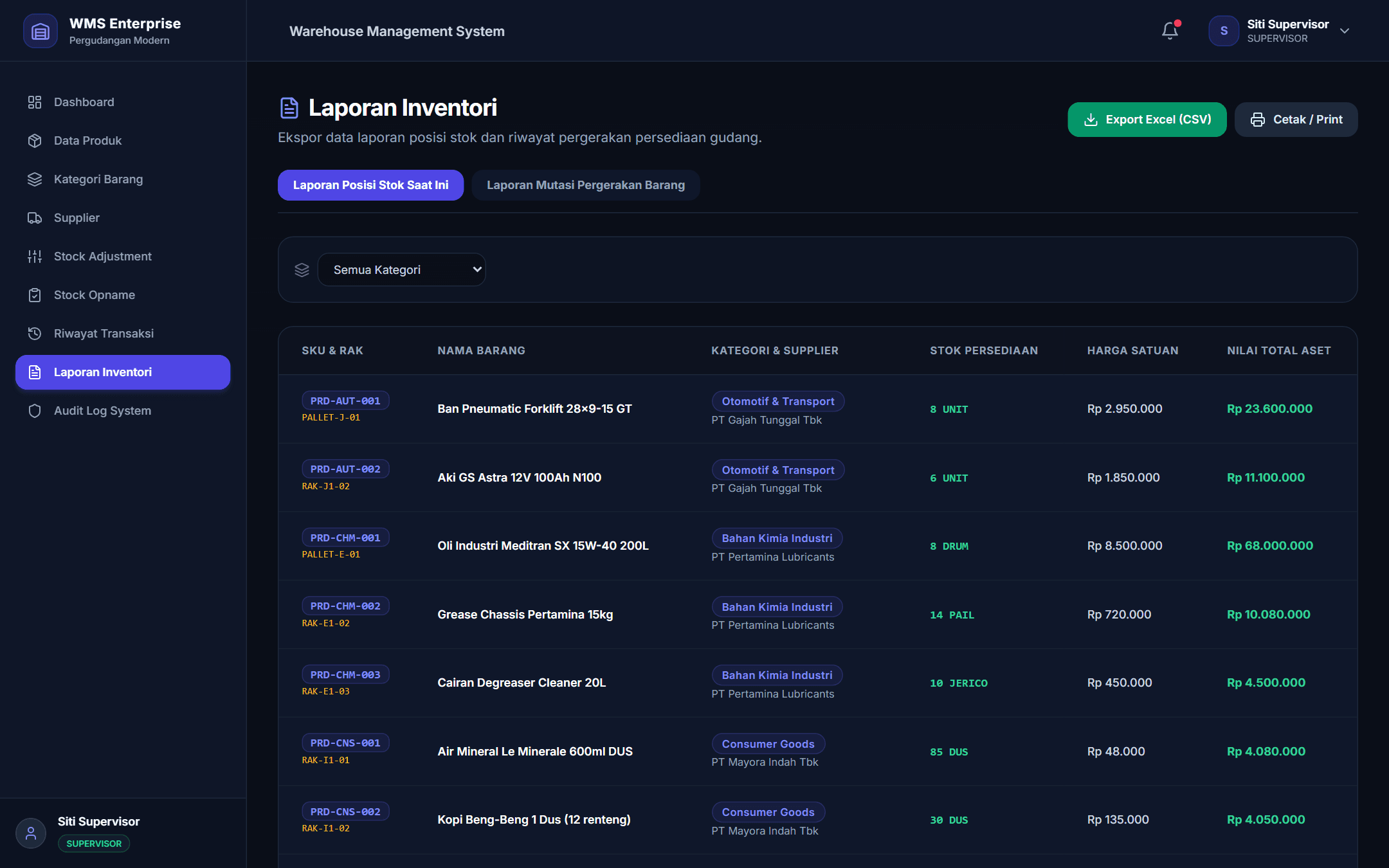
Task: Click the SUPERVISOR role badge in sidebar
Action: tap(94, 844)
